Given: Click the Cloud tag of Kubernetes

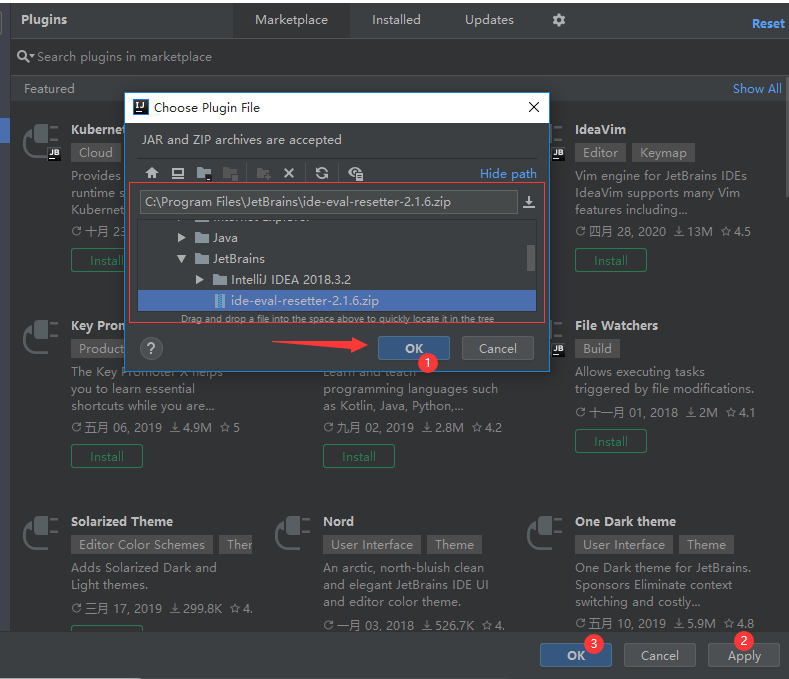Looking at the screenshot, I should (96, 153).
